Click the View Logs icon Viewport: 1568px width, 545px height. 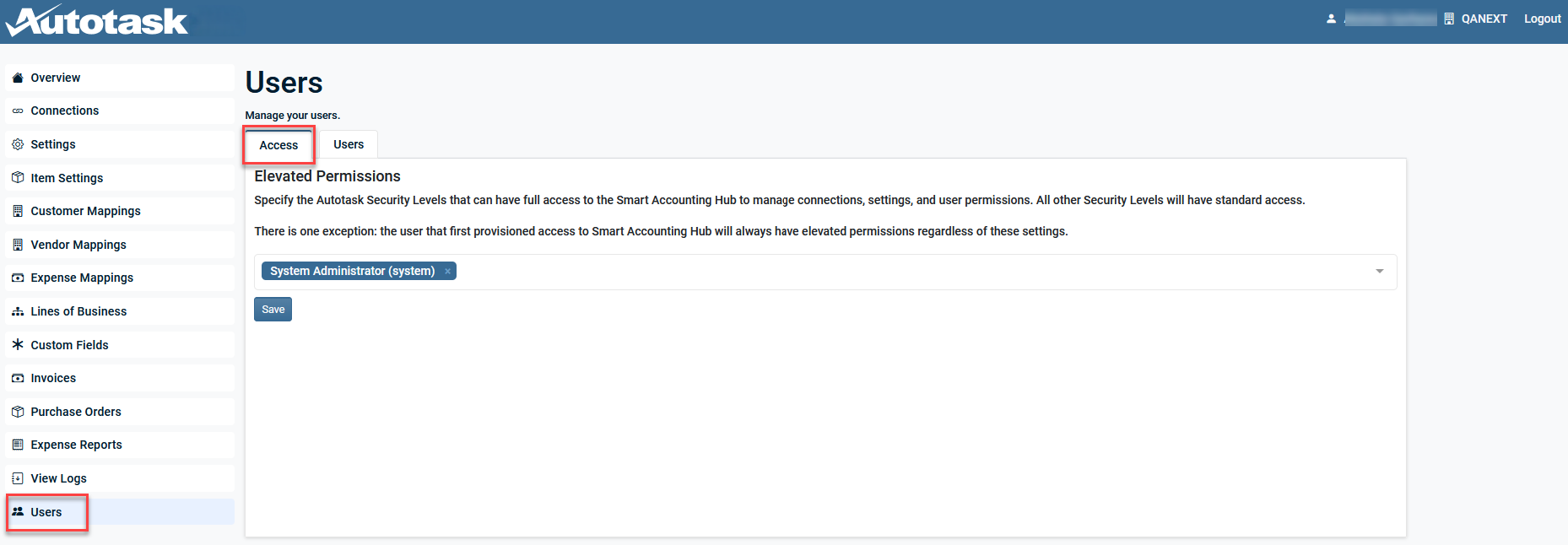[x=18, y=478]
